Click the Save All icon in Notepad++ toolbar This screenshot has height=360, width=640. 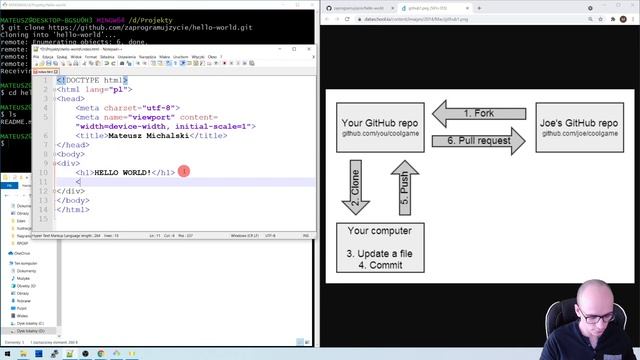point(55,63)
